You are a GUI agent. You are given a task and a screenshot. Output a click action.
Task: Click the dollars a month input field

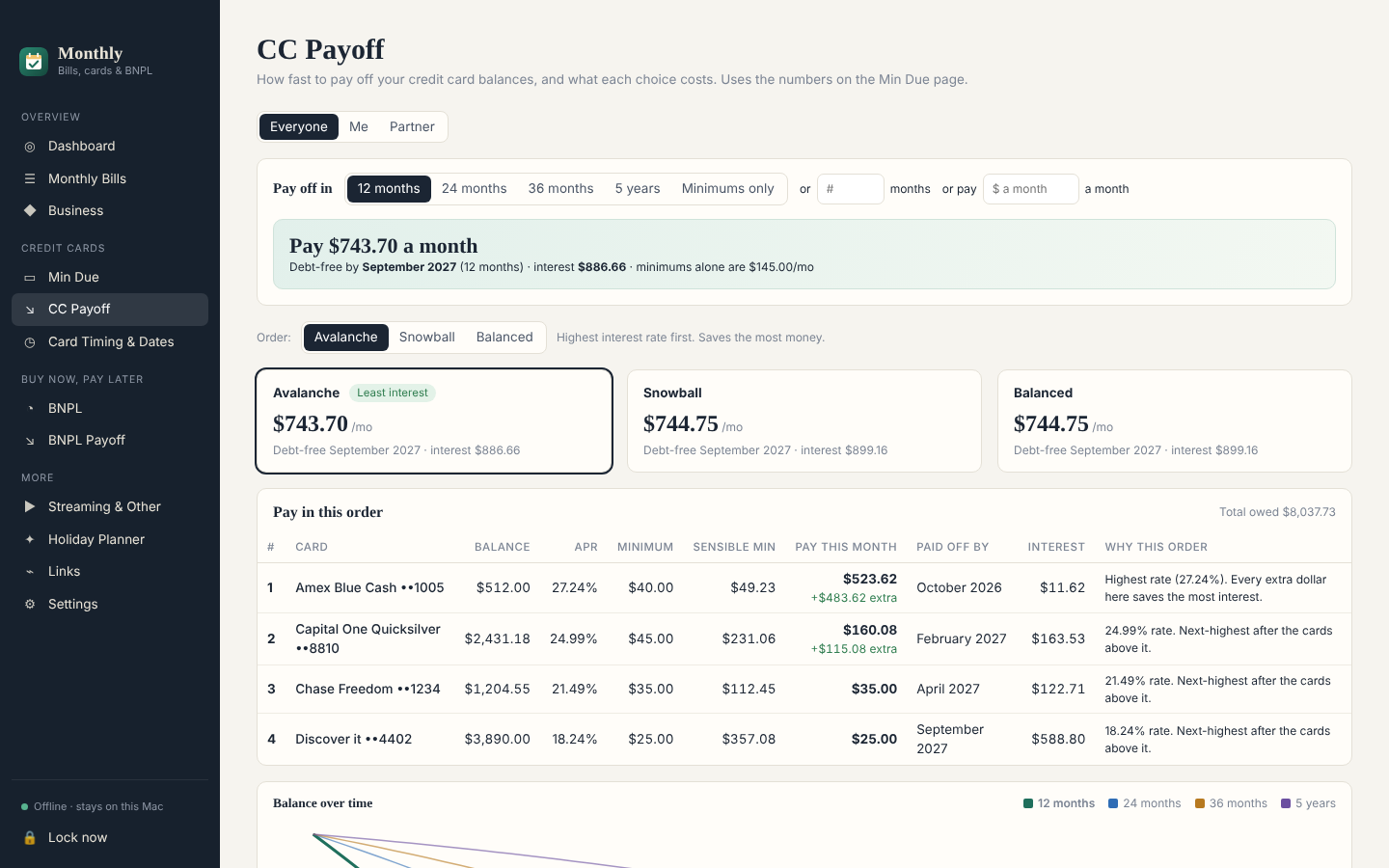(x=1031, y=189)
